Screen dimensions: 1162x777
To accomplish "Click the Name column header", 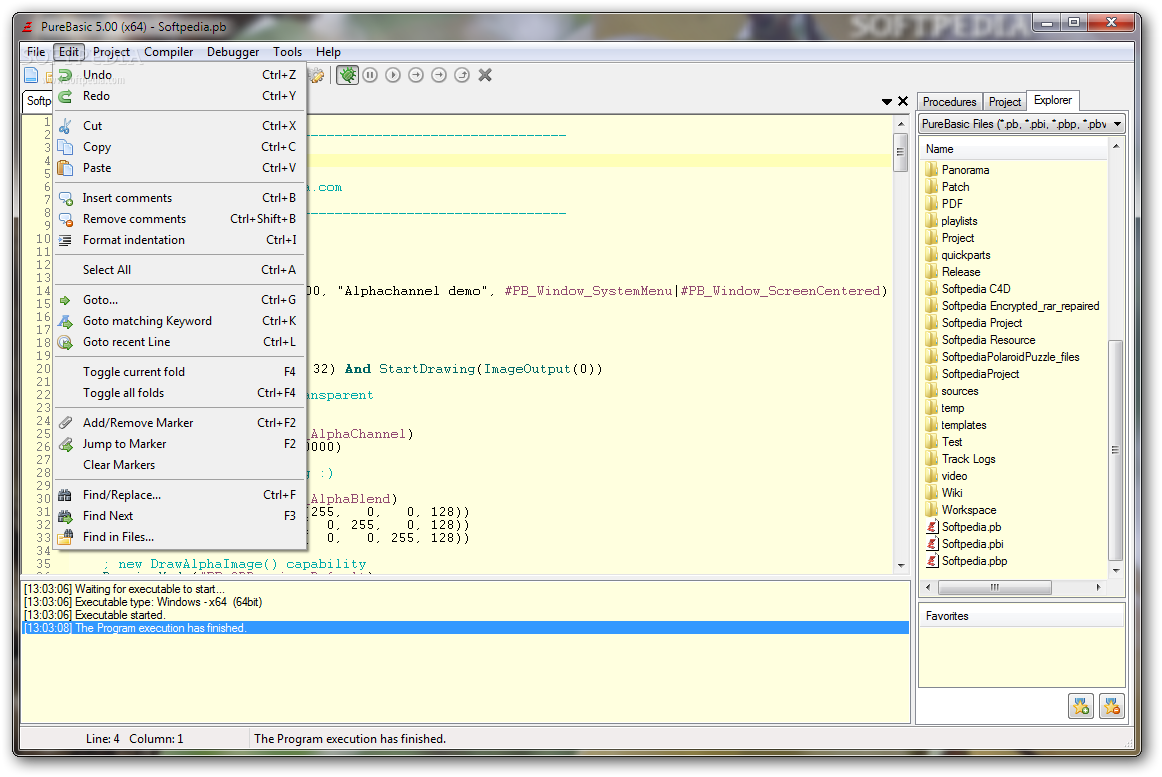I will 1013,149.
